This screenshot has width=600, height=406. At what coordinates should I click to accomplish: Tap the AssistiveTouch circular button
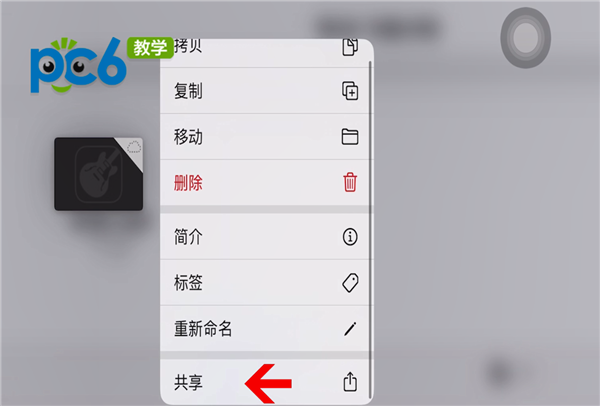point(525,38)
